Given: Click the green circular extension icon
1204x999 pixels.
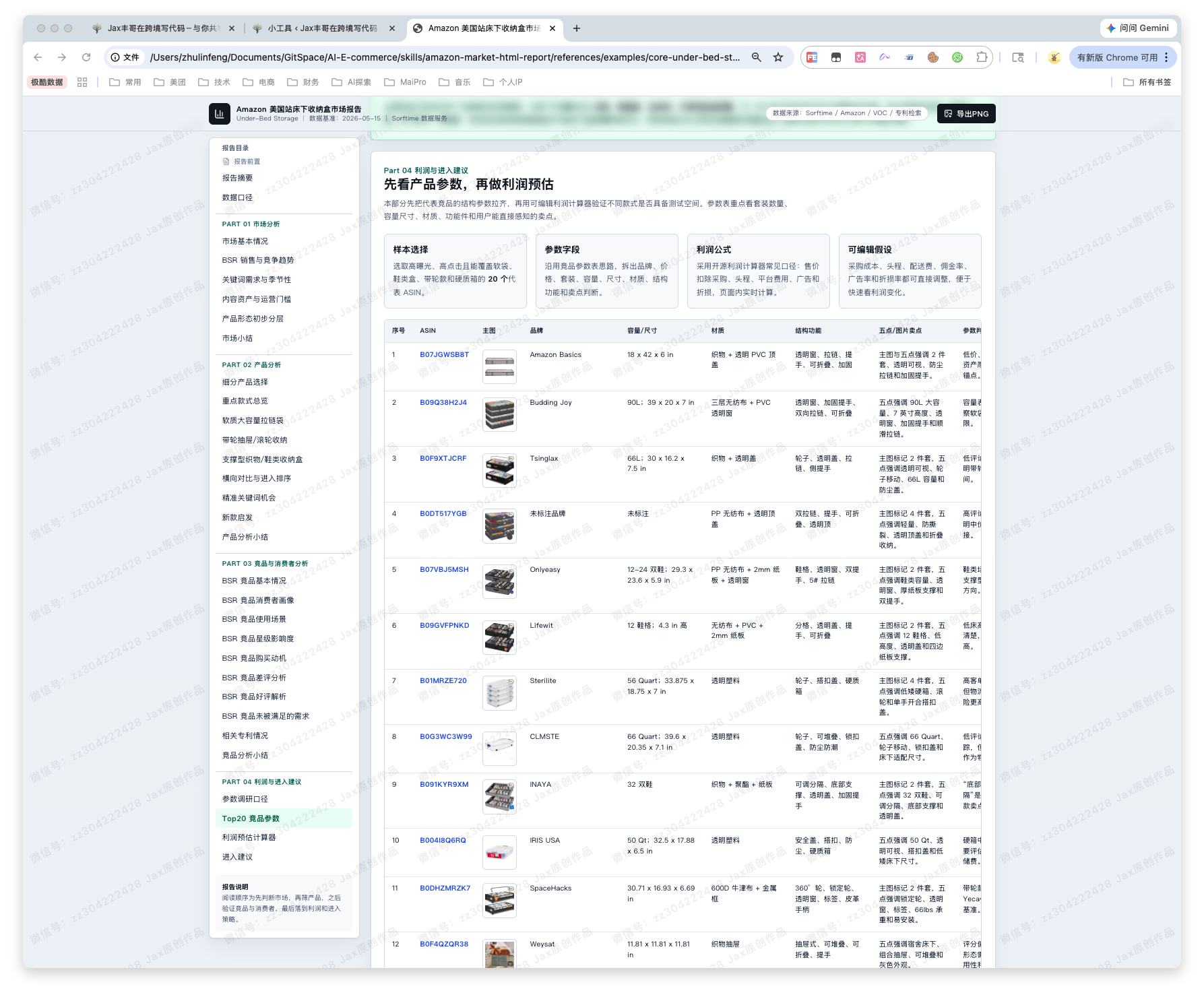Looking at the screenshot, I should click(957, 57).
